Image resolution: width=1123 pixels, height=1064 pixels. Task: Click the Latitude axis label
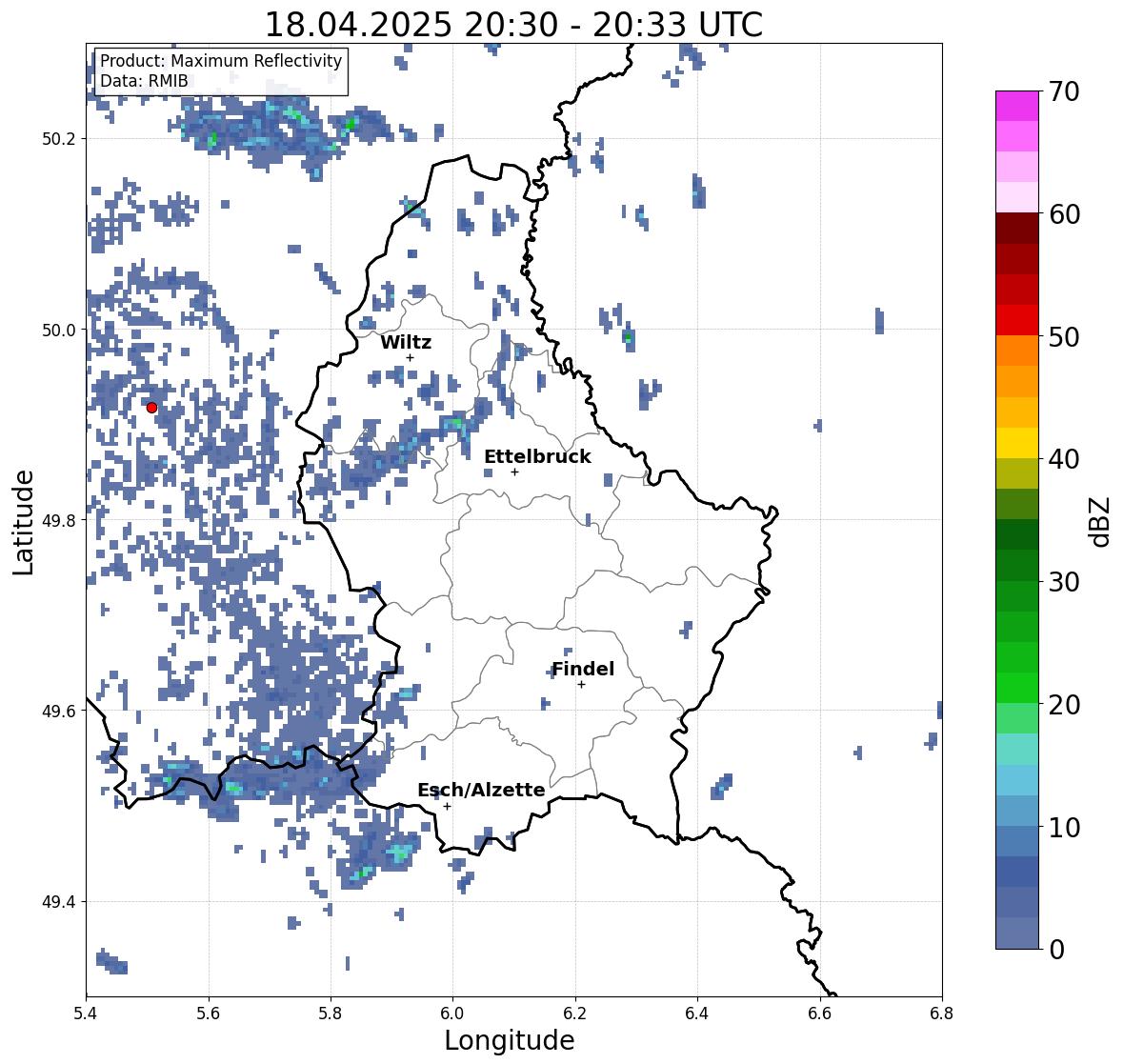pyautogui.click(x=23, y=522)
